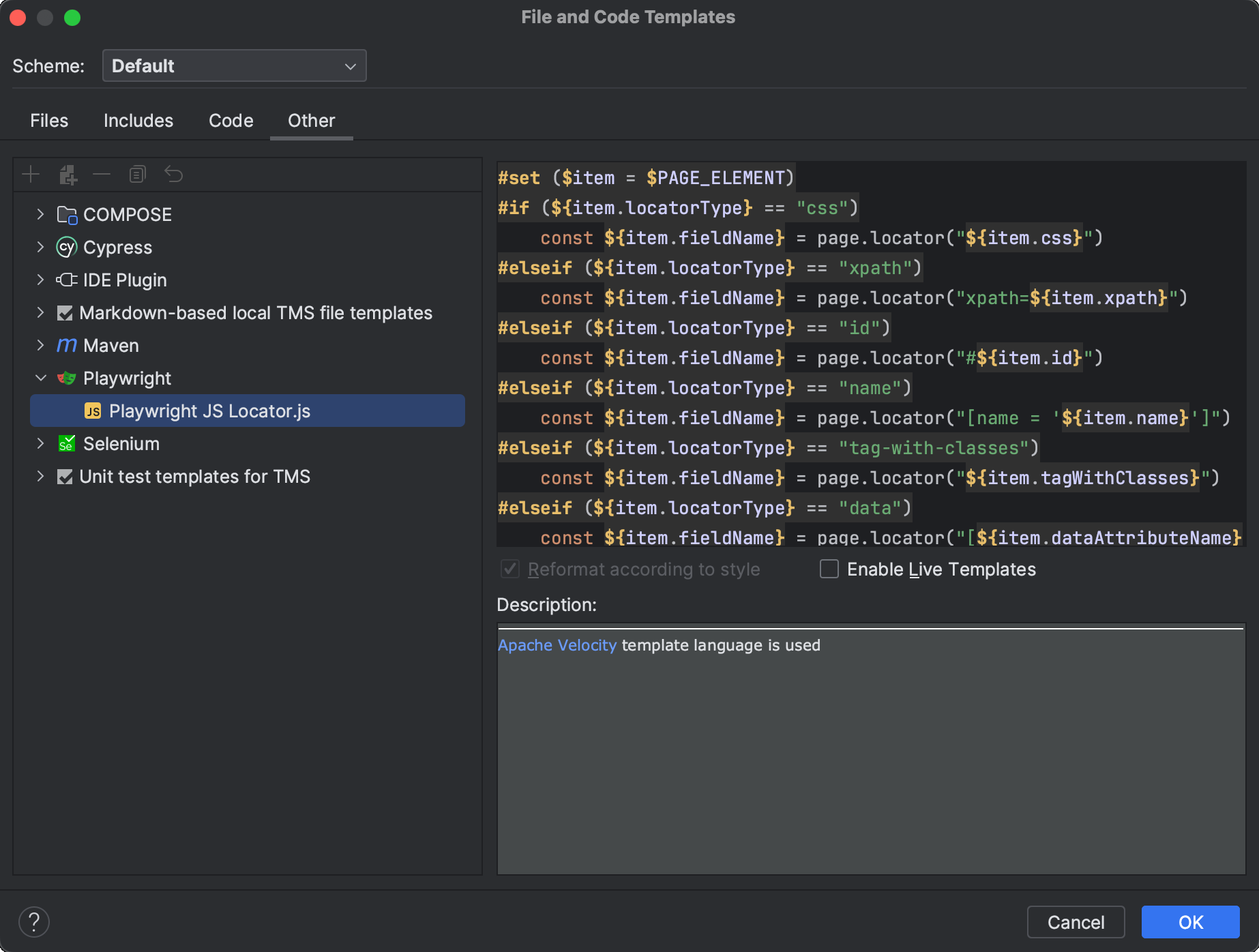The height and width of the screenshot is (952, 1259).
Task: Click the copy template icon
Action: point(137,174)
